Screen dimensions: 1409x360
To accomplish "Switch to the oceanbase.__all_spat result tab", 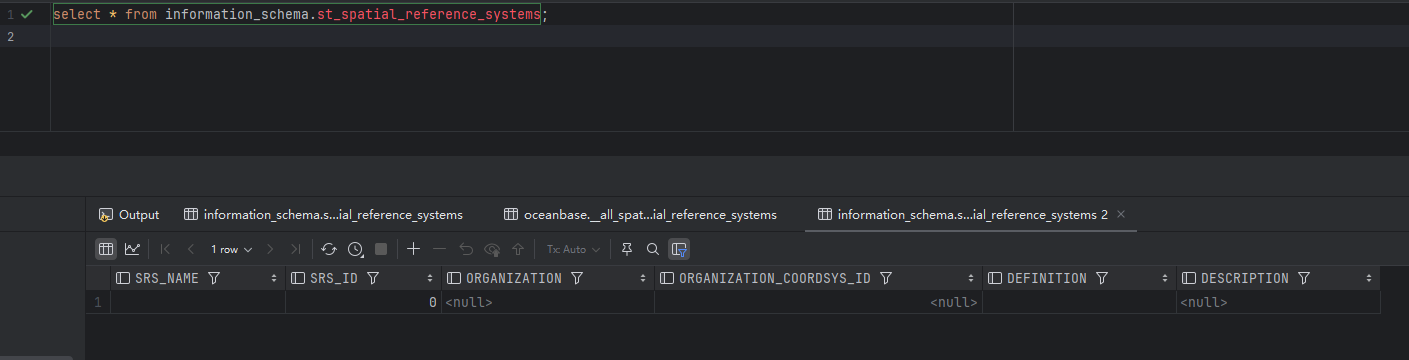I will [641, 214].
